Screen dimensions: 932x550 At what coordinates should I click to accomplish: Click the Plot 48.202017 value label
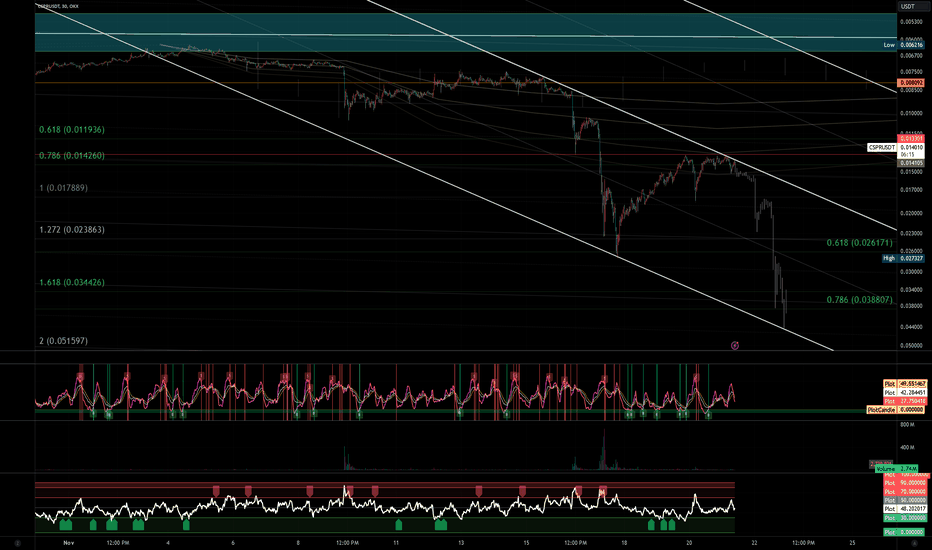click(904, 509)
